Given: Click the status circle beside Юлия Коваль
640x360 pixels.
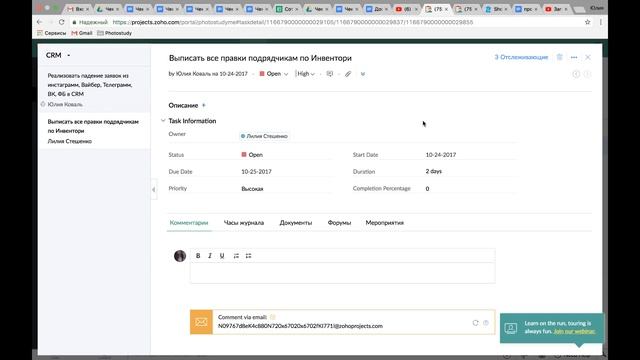Looking at the screenshot, I should click(43, 104).
